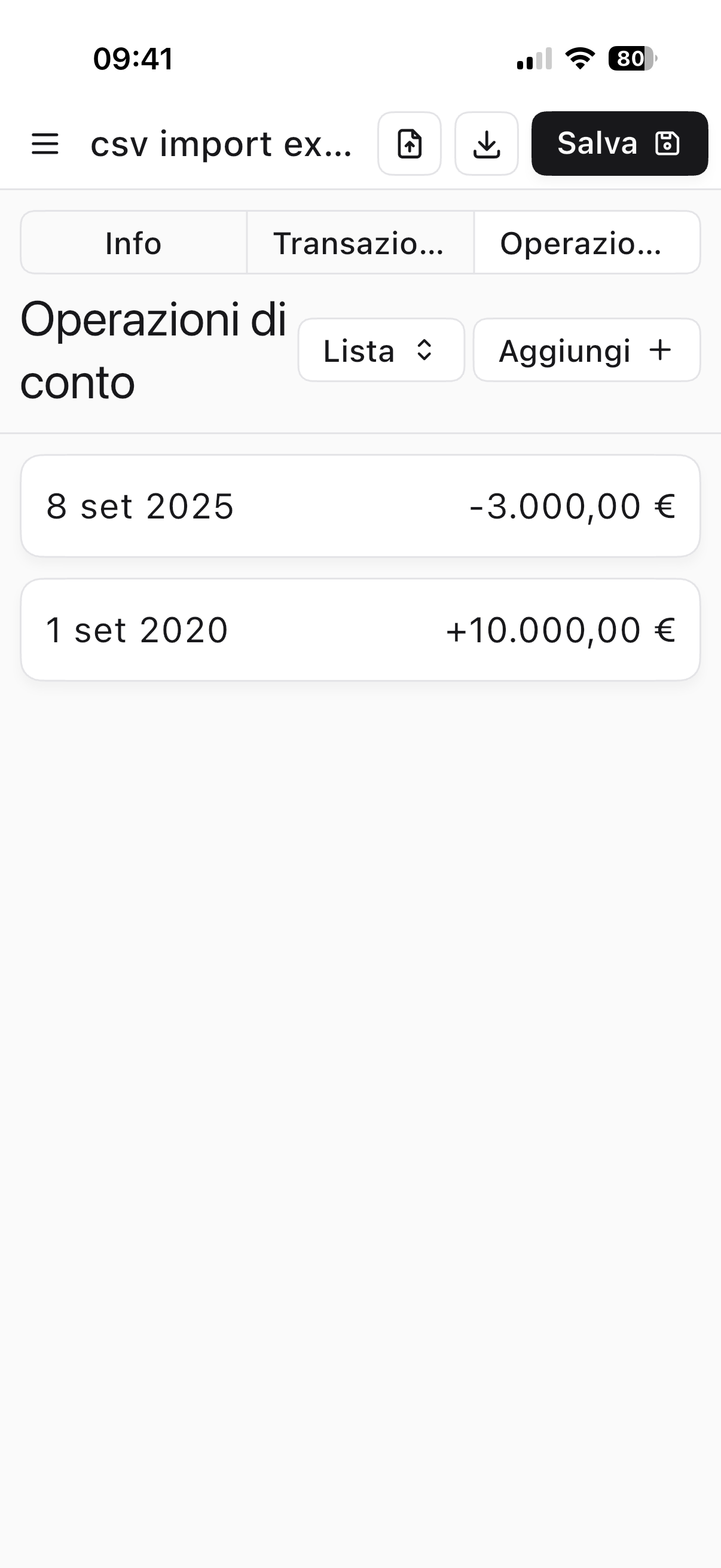The width and height of the screenshot is (721, 1568).
Task: Tap the download export icon
Action: [486, 144]
